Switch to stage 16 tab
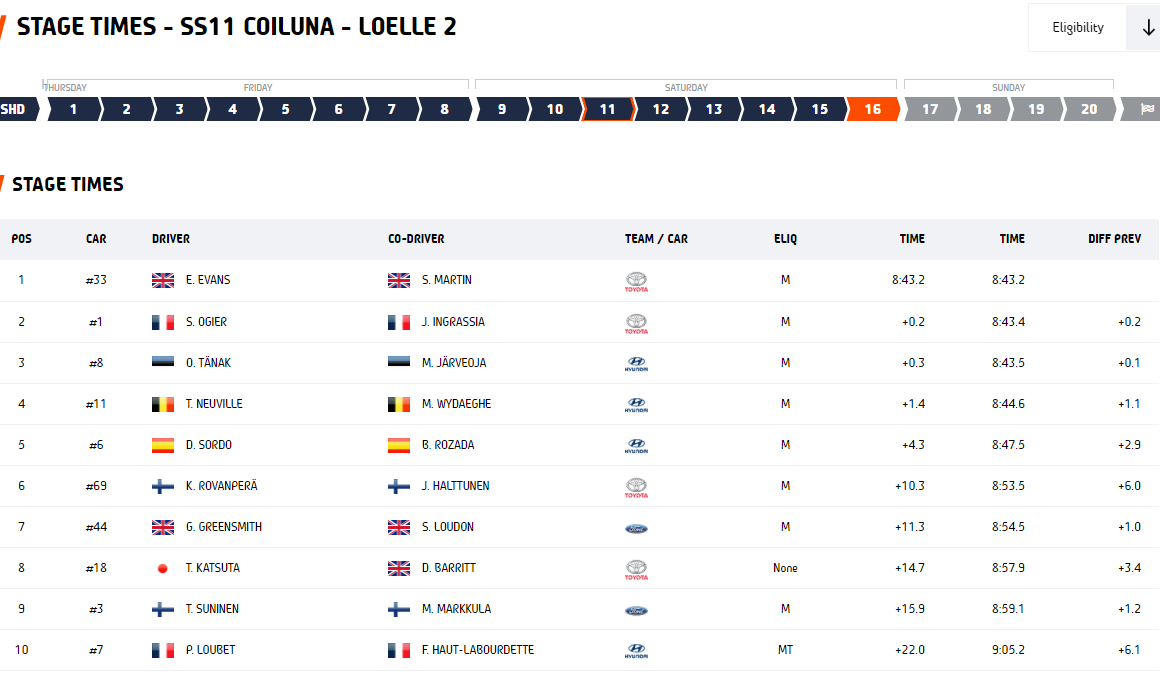The width and height of the screenshot is (1160, 674). pyautogui.click(x=873, y=109)
